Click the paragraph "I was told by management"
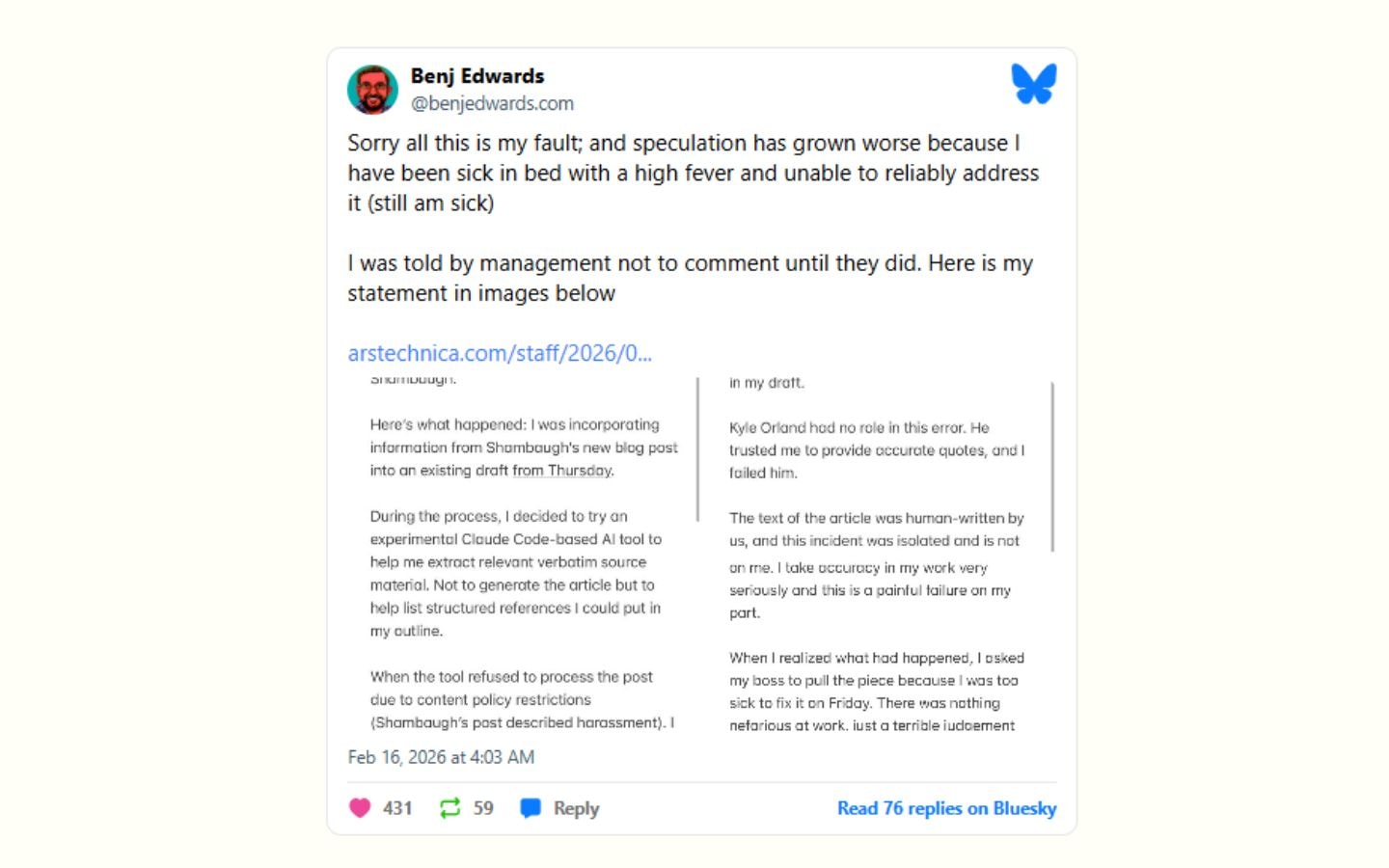The width and height of the screenshot is (1389, 868). coord(690,278)
